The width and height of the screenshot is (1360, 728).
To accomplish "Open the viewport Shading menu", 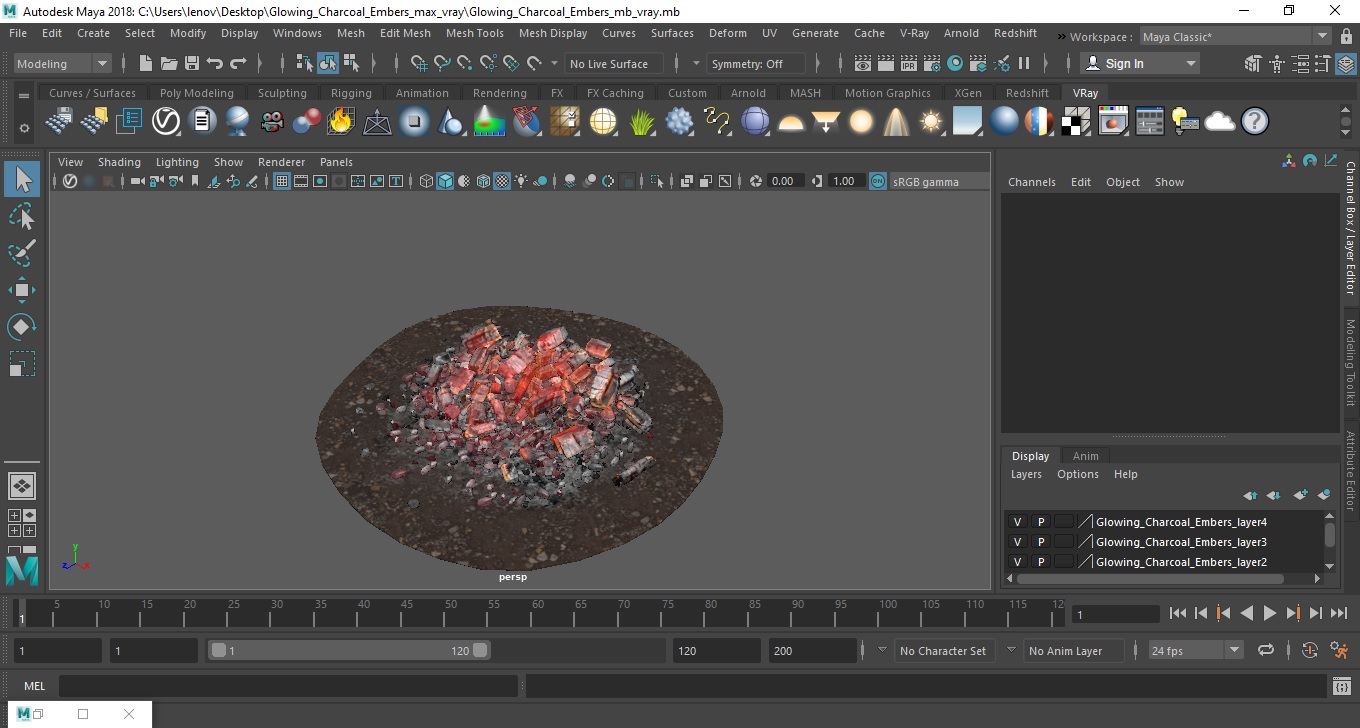I will pyautogui.click(x=119, y=162).
